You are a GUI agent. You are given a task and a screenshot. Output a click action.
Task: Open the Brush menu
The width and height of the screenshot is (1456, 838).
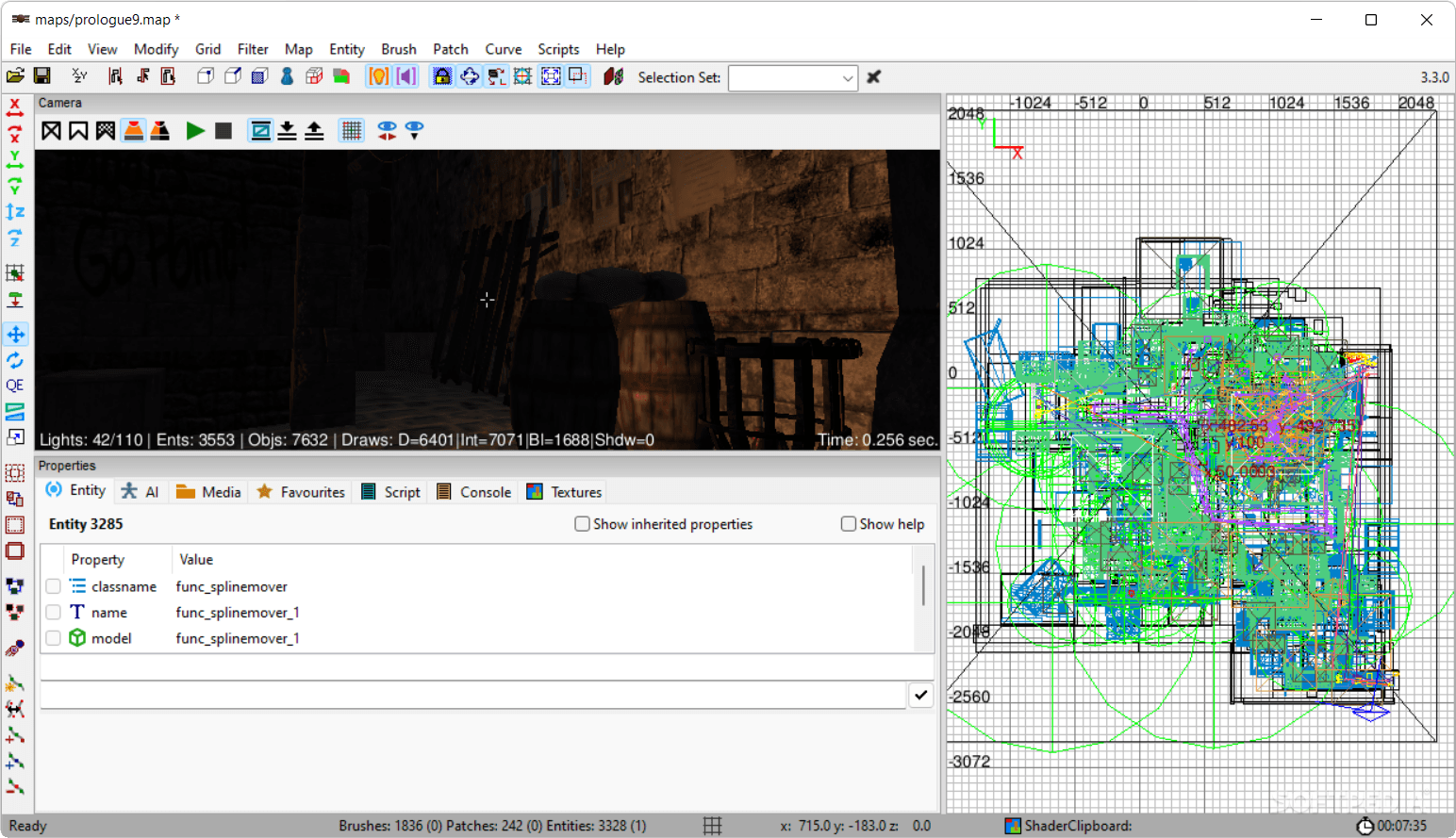pos(399,49)
